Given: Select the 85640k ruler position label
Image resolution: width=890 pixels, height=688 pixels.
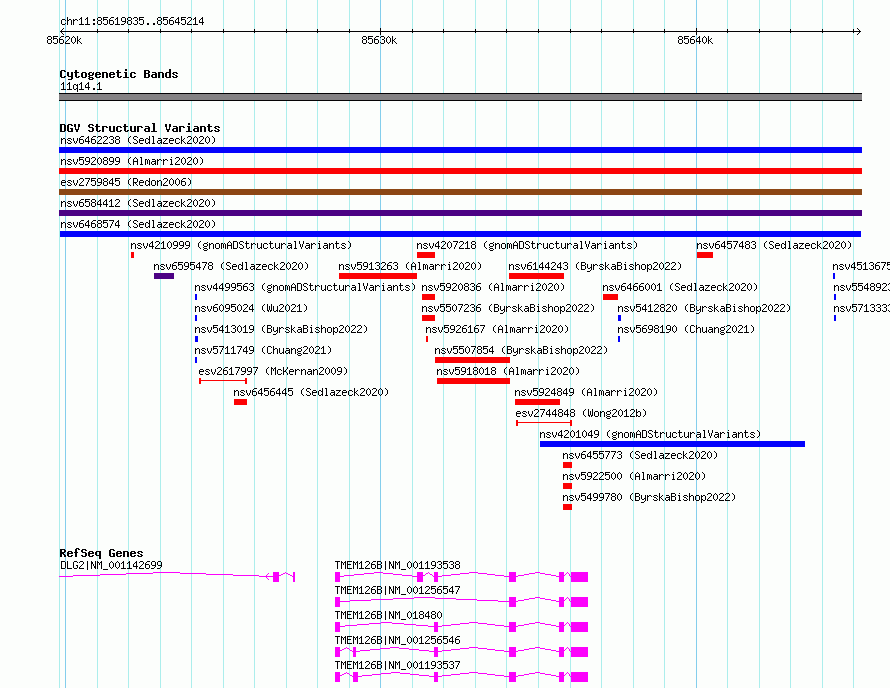Looking at the screenshot, I should pyautogui.click(x=695, y=40).
